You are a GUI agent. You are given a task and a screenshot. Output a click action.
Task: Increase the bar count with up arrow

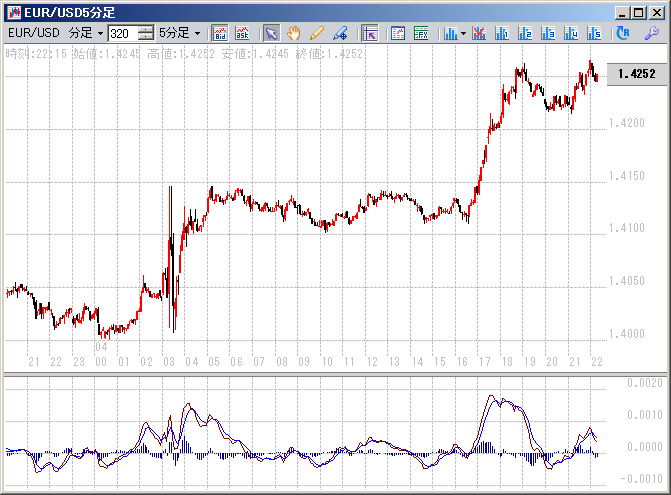click(146, 30)
